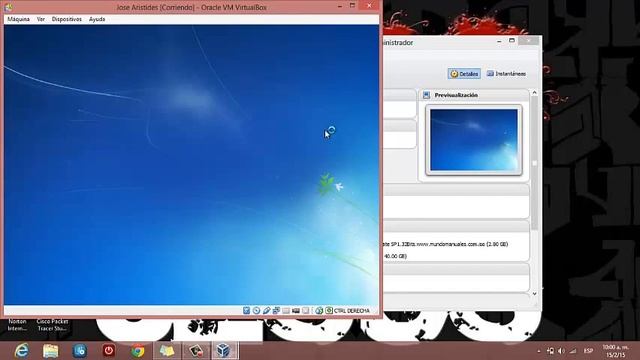This screenshot has width=640, height=360.
Task: Click the power plug tray icon
Action: coord(550,351)
